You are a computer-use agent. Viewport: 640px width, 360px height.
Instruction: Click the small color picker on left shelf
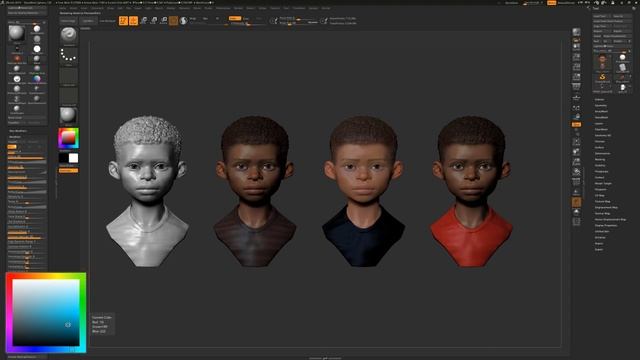[68, 138]
